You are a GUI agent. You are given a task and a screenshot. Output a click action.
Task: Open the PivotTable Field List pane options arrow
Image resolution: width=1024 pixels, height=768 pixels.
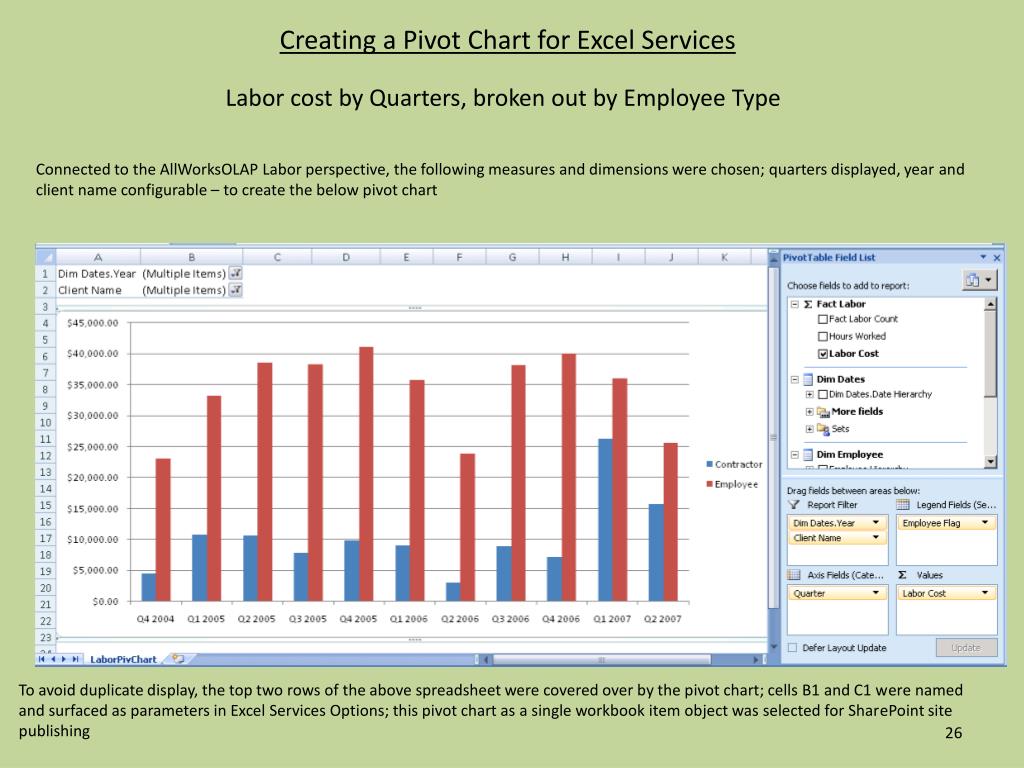(x=983, y=257)
